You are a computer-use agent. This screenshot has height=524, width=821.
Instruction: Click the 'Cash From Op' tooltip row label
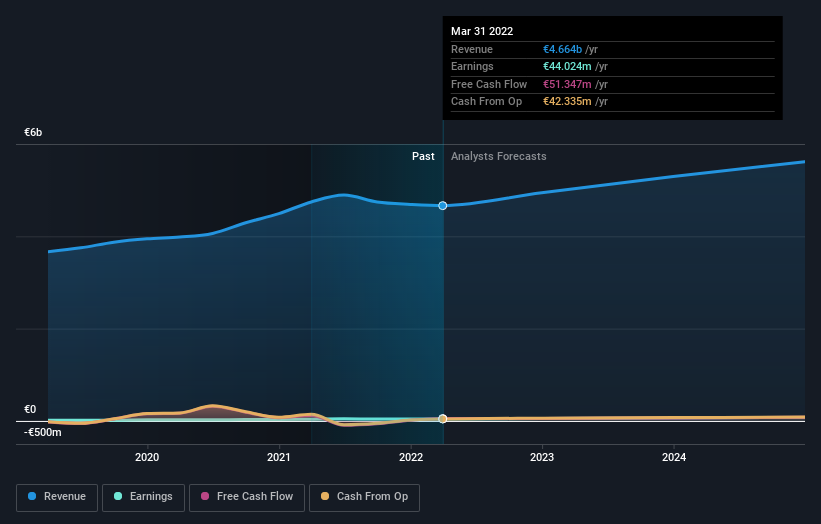point(486,102)
